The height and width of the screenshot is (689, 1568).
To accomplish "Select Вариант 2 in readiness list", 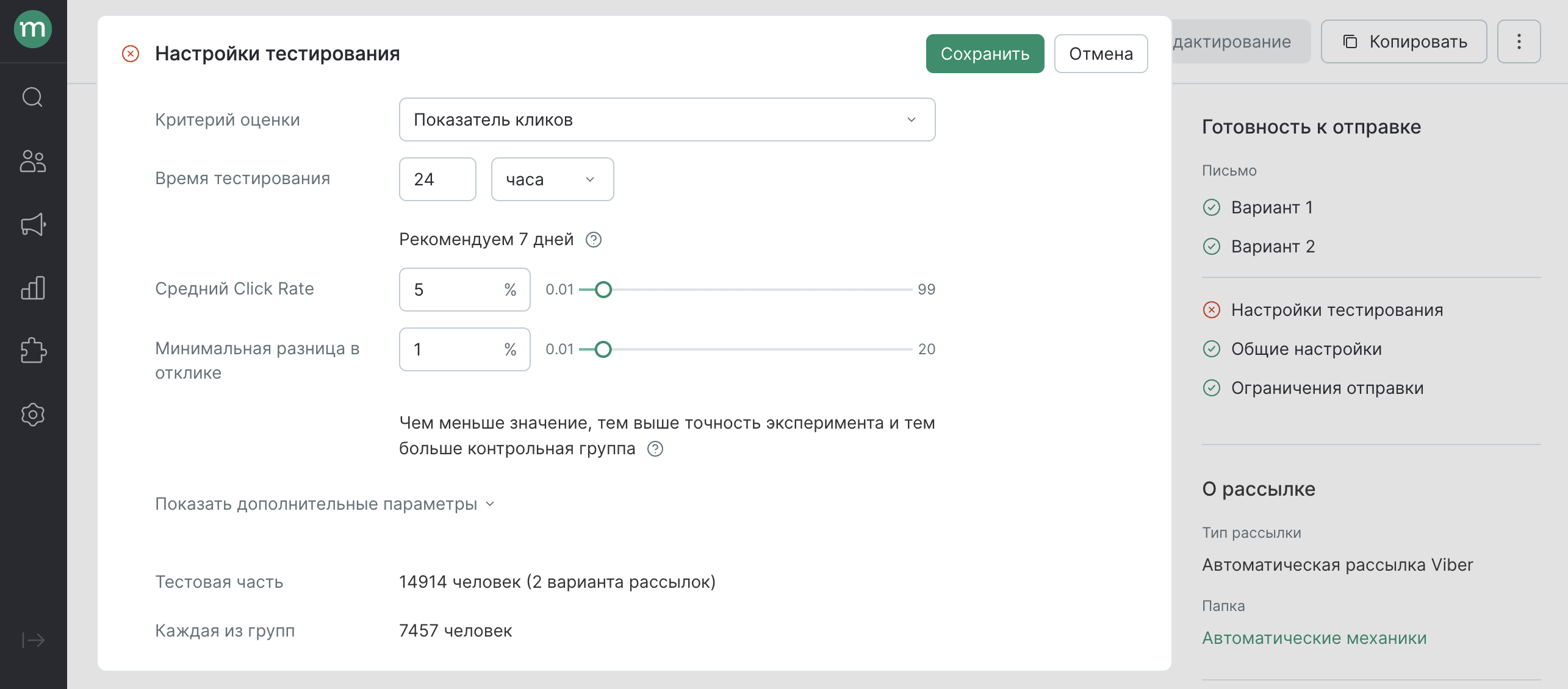I will click(x=1273, y=246).
